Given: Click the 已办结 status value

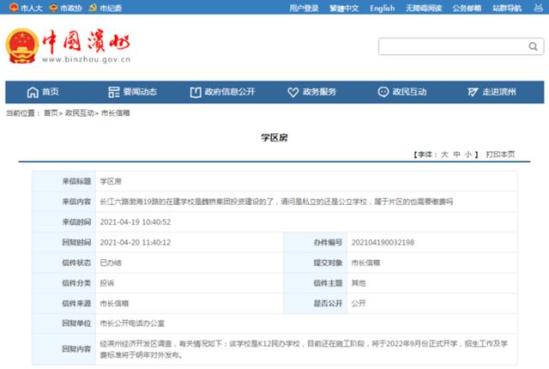Looking at the screenshot, I should pyautogui.click(x=111, y=263).
